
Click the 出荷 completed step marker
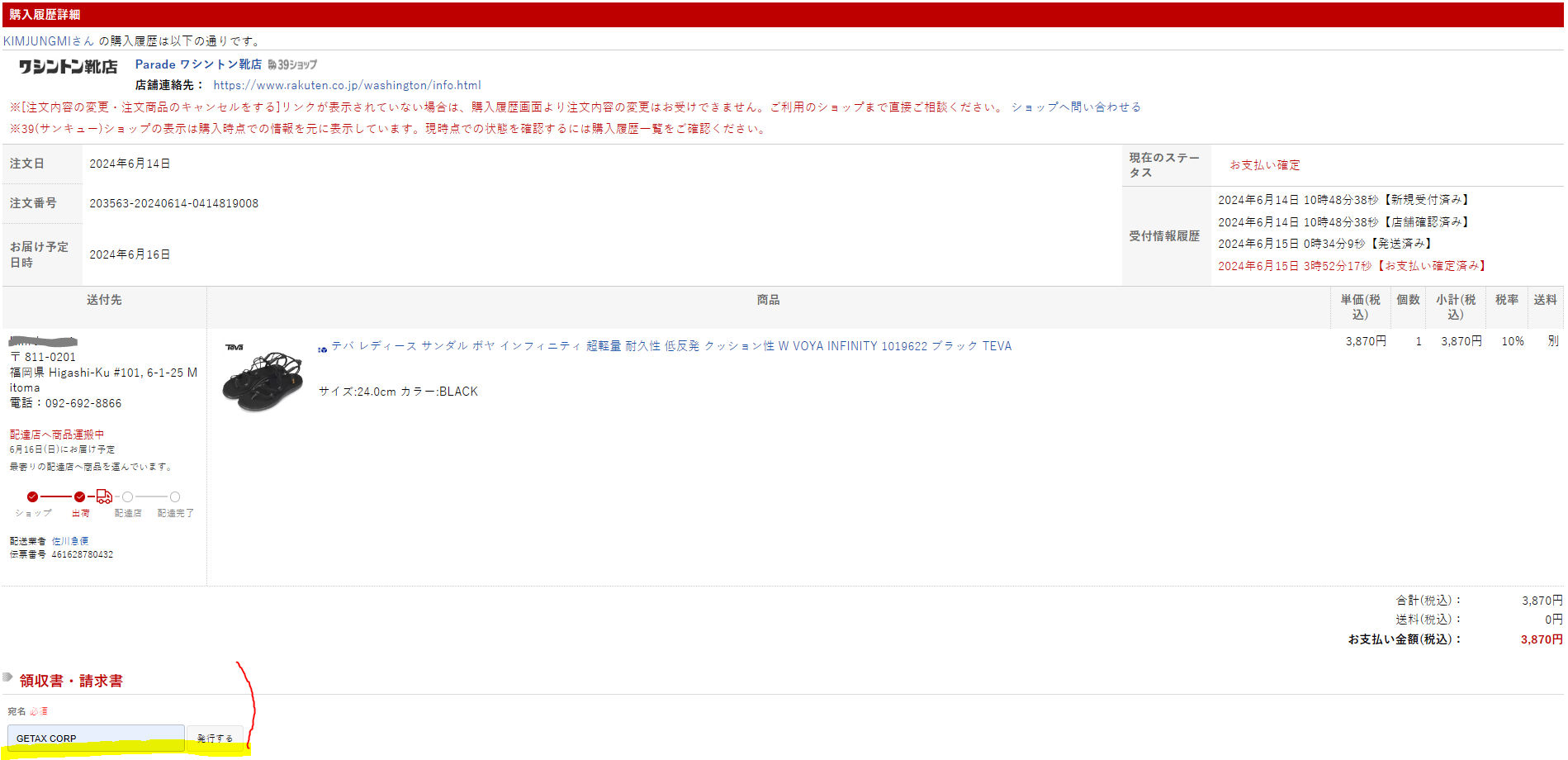pyautogui.click(x=79, y=496)
